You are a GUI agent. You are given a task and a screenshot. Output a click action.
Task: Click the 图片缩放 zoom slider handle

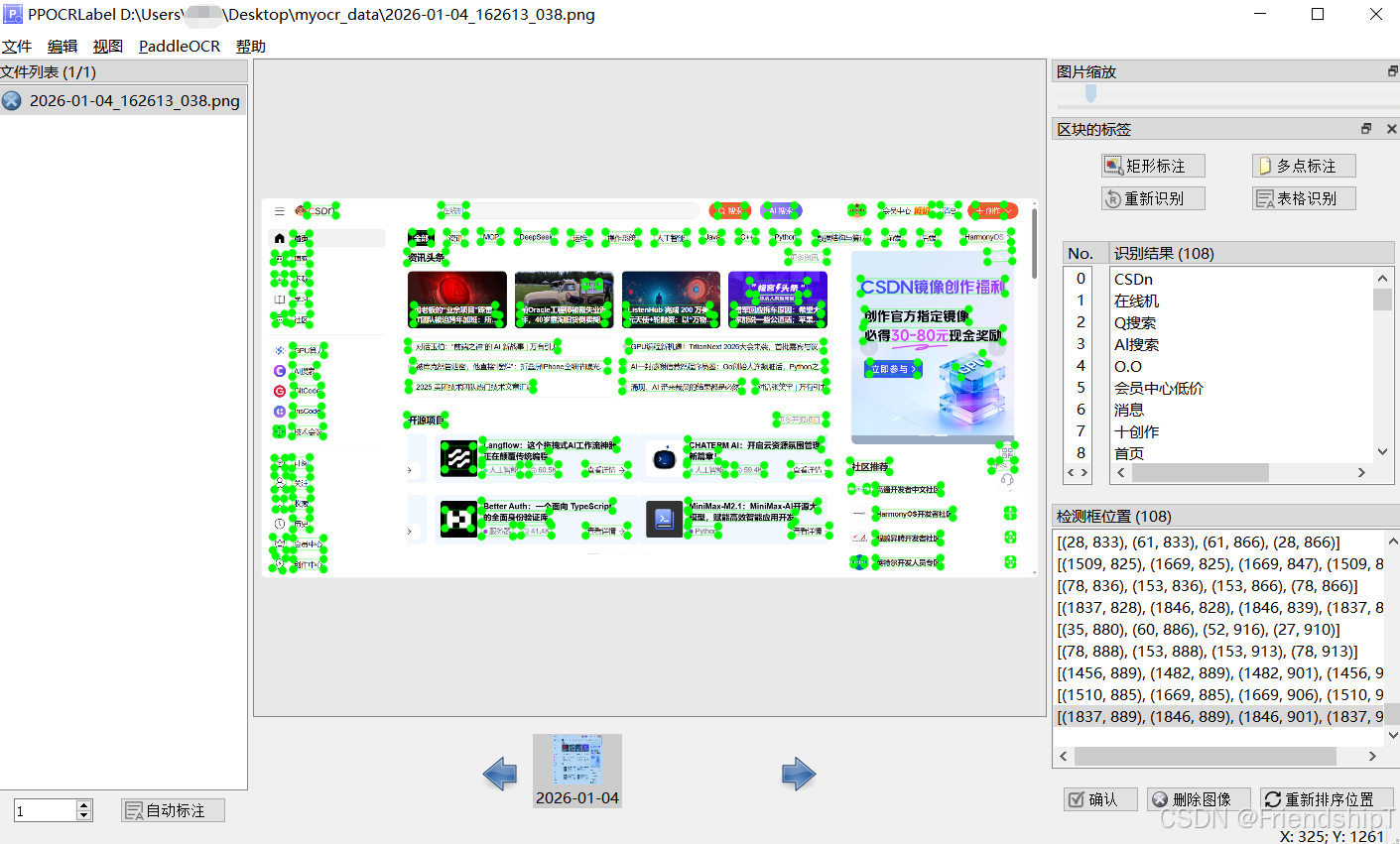pyautogui.click(x=1090, y=93)
